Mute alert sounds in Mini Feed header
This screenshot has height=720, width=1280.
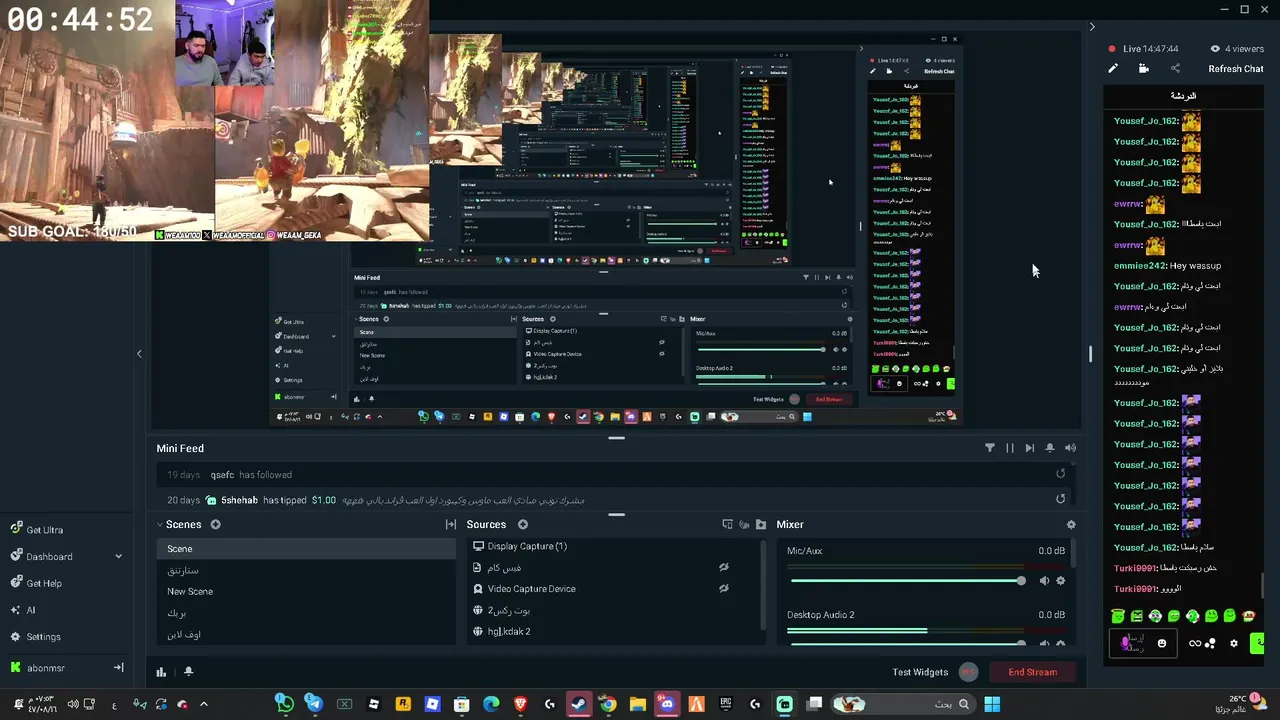[x=1070, y=448]
